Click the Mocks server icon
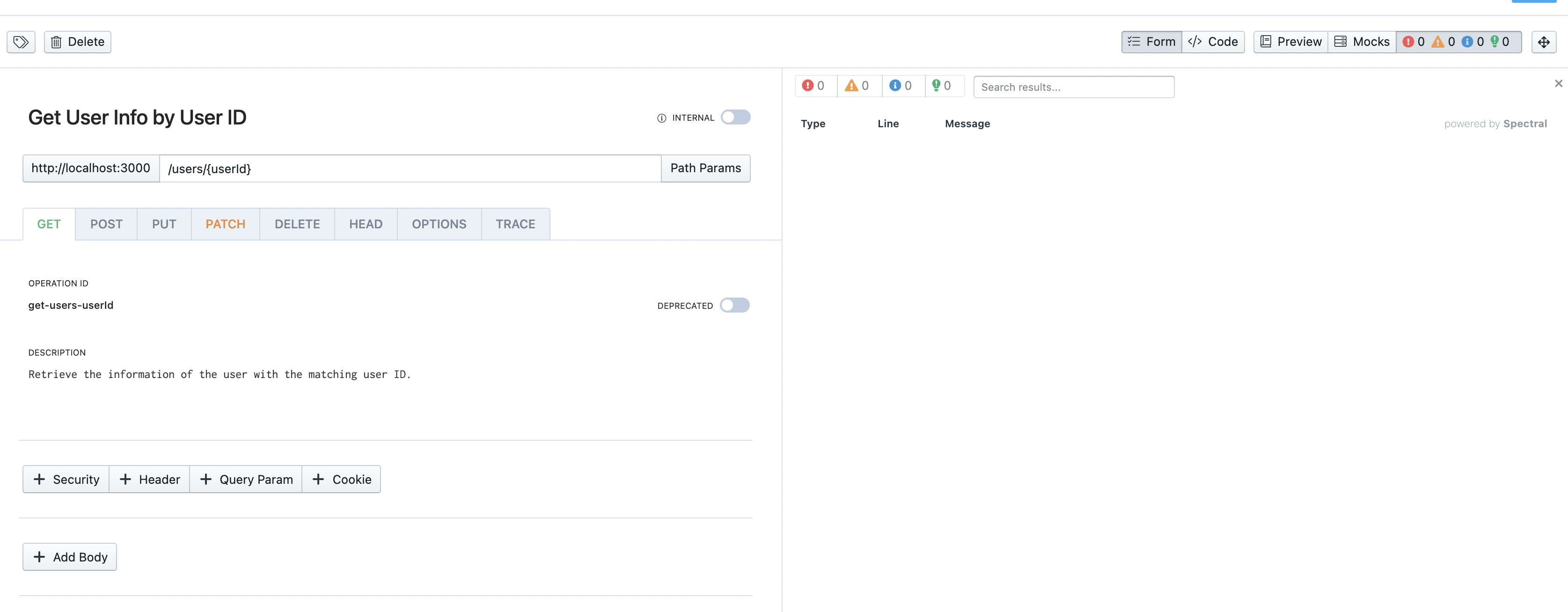 click(1362, 41)
